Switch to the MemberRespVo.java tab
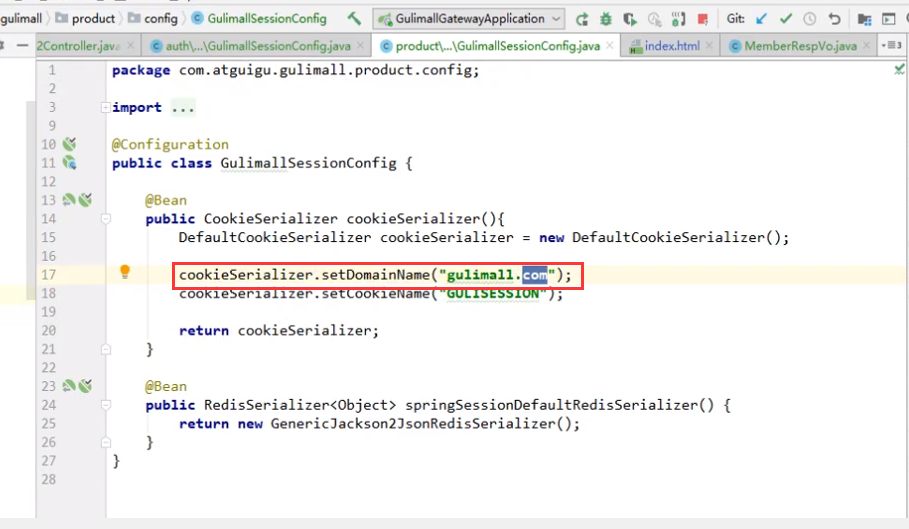The width and height of the screenshot is (909, 529). tap(799, 46)
